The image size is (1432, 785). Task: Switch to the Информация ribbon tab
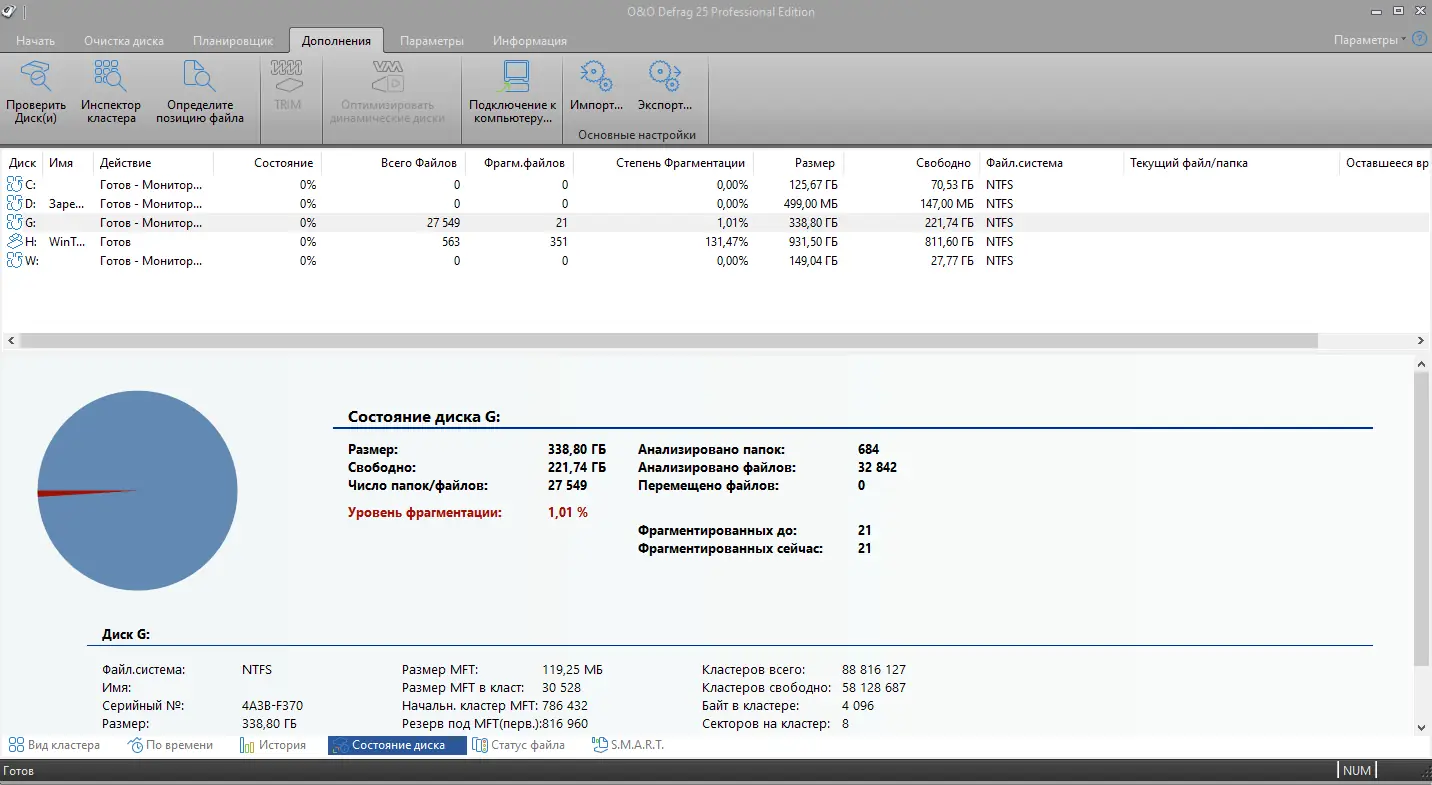click(x=530, y=41)
